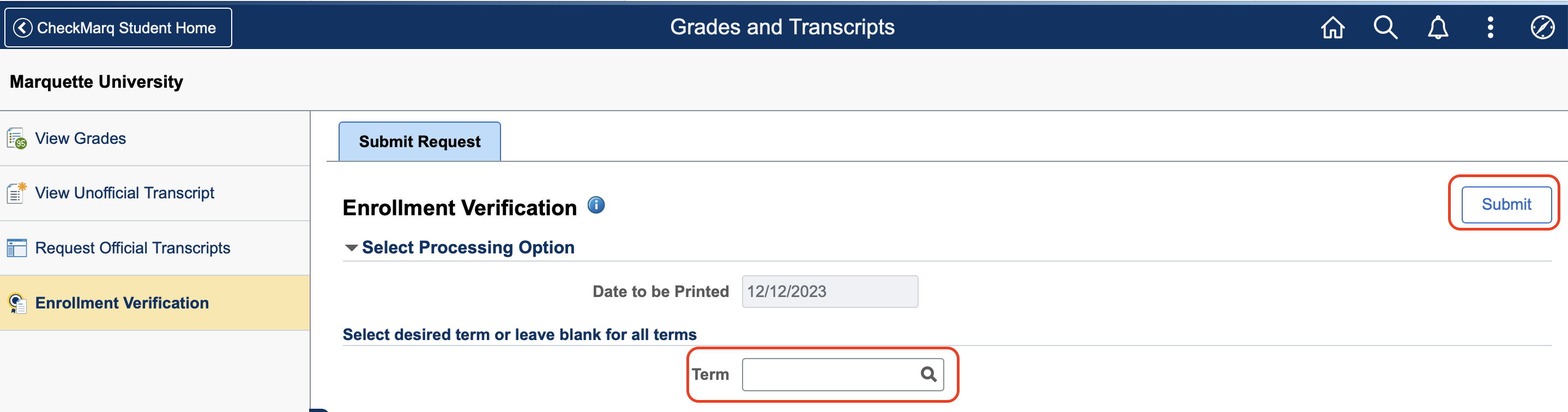Open the three-dot actions menu
This screenshot has height=412, width=1568.
tap(1490, 27)
